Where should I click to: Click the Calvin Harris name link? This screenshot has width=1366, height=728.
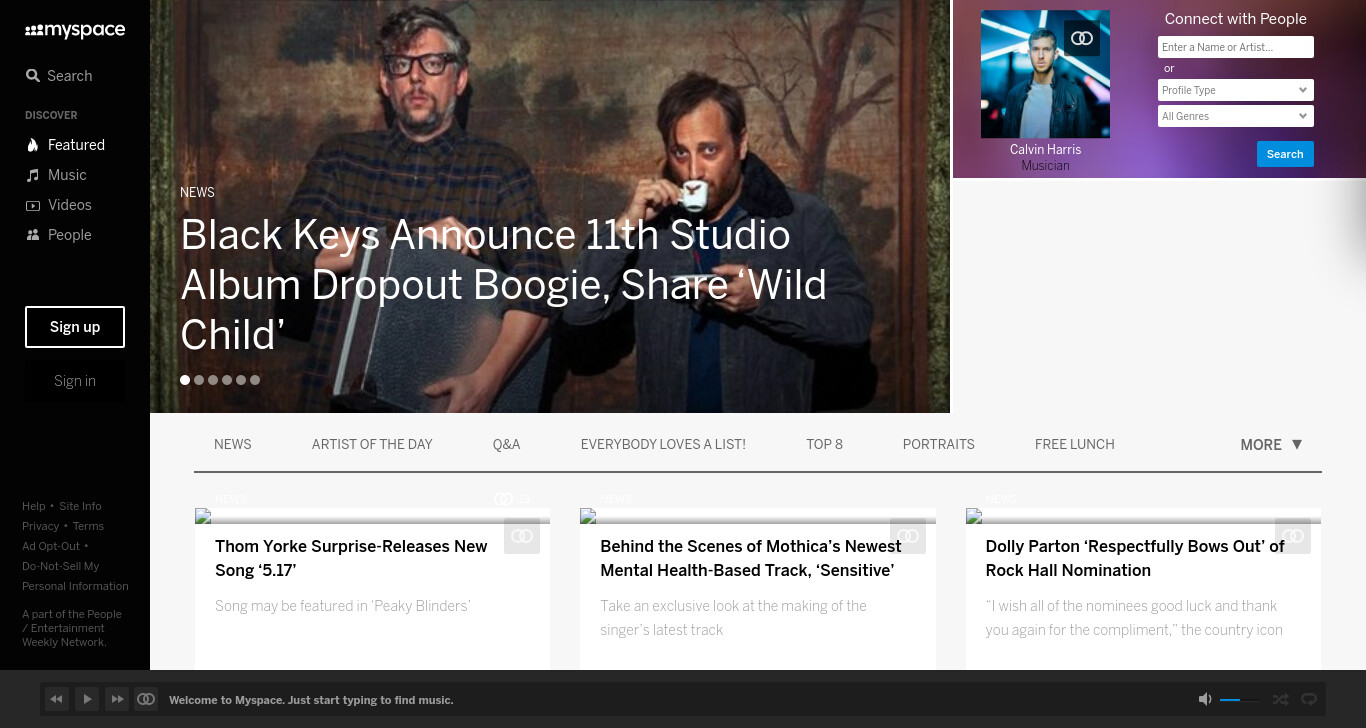[x=1045, y=150]
